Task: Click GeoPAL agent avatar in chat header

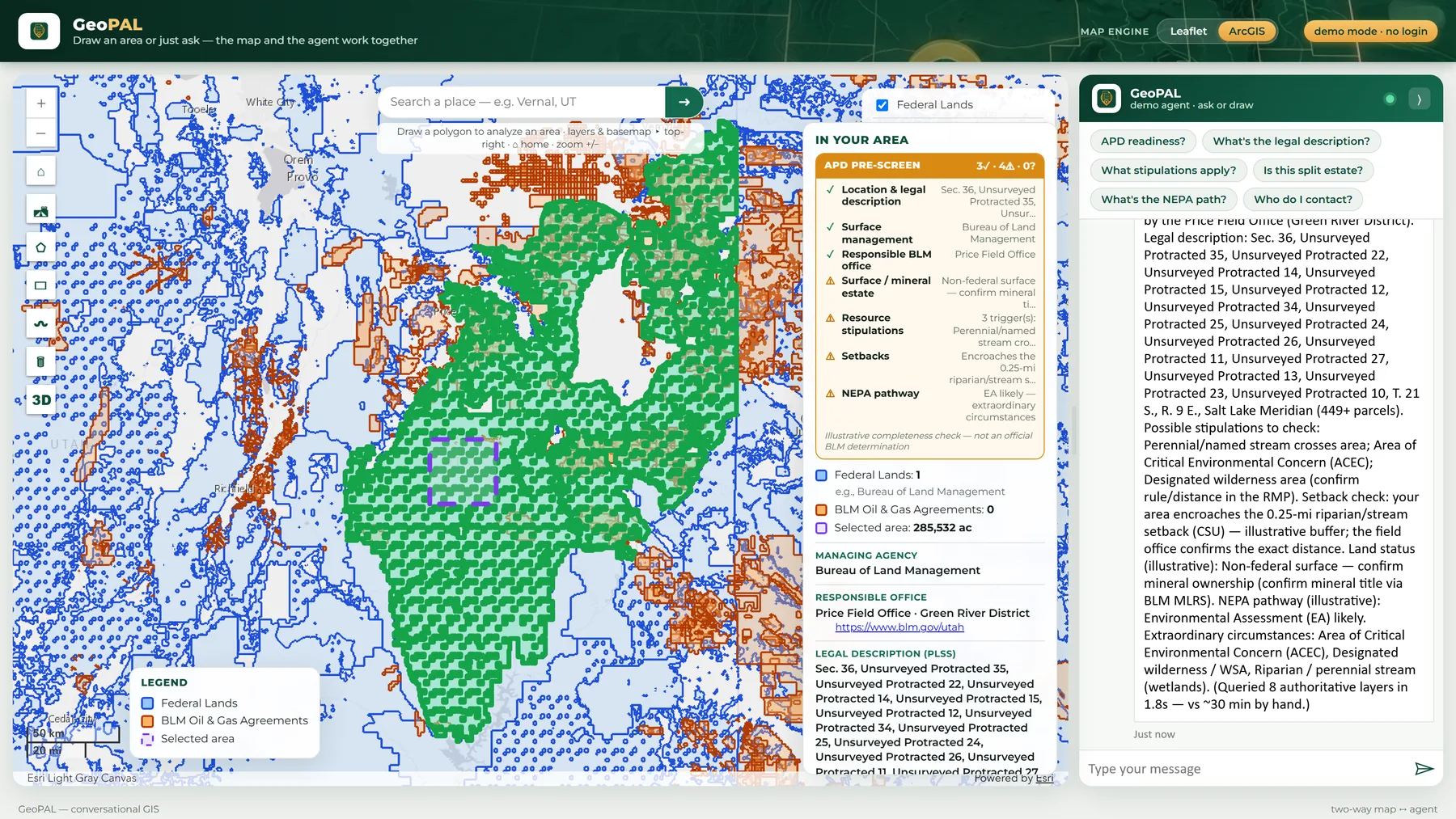Action: click(1107, 99)
